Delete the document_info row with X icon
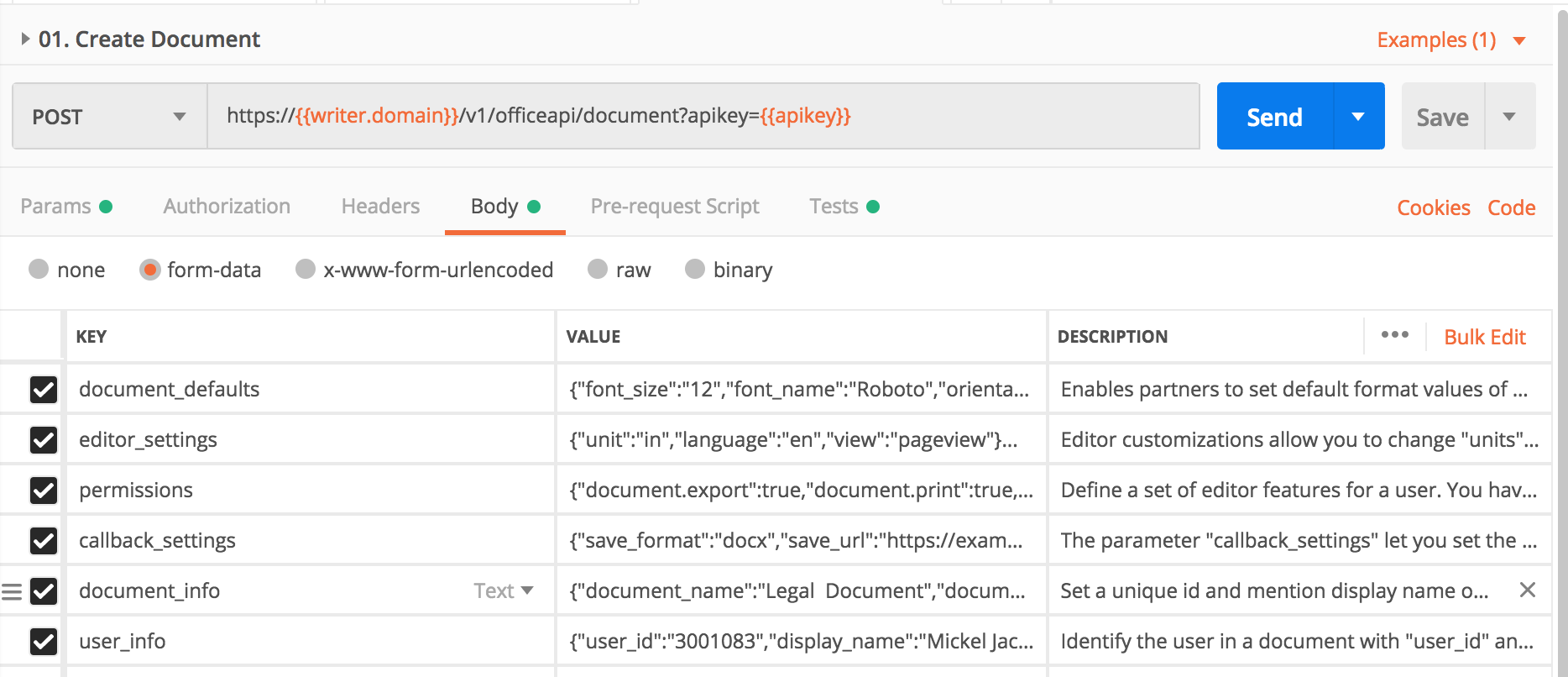 [1527, 590]
